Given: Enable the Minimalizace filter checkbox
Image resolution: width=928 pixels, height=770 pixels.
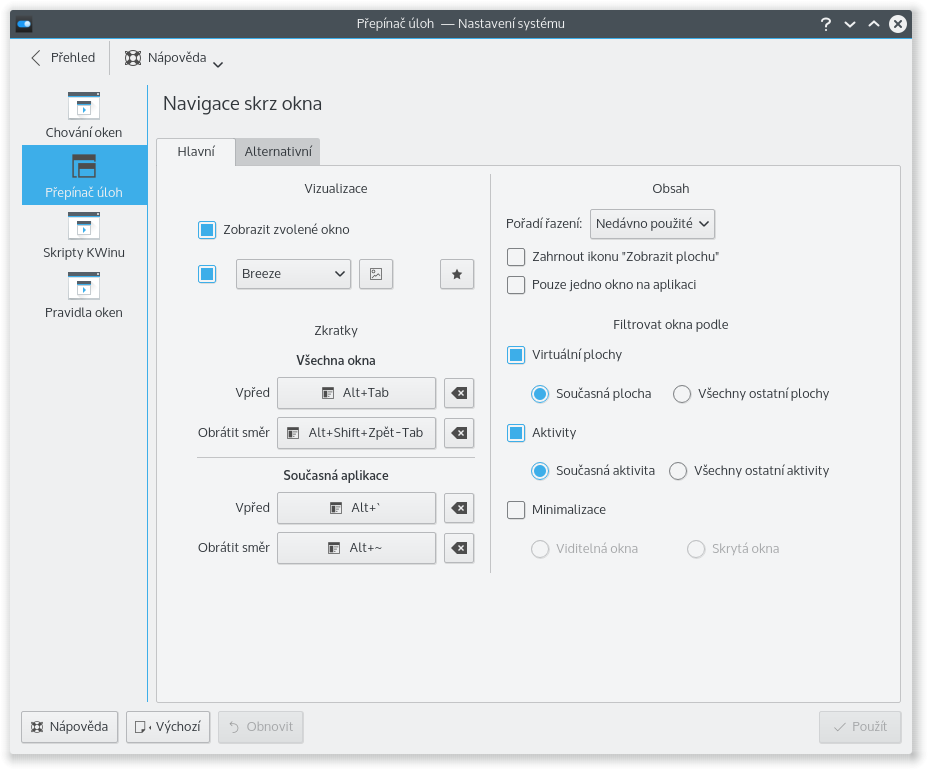Looking at the screenshot, I should (x=516, y=510).
